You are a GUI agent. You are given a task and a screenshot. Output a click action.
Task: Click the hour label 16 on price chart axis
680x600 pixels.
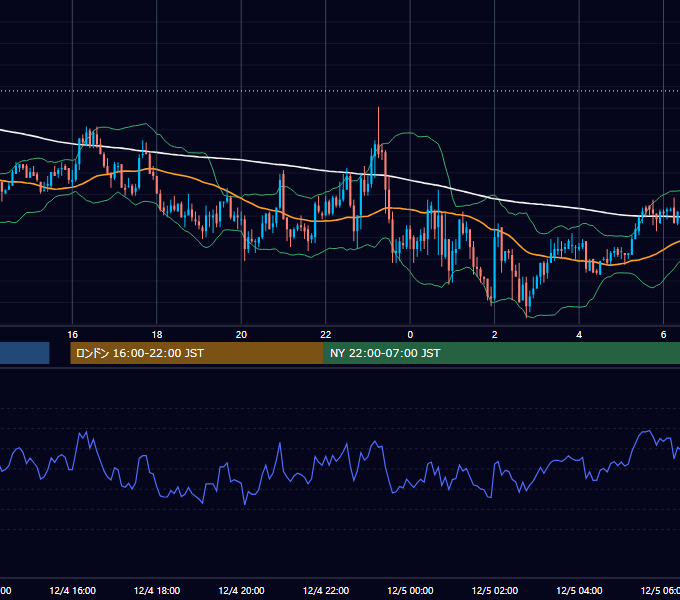pyautogui.click(x=72, y=335)
